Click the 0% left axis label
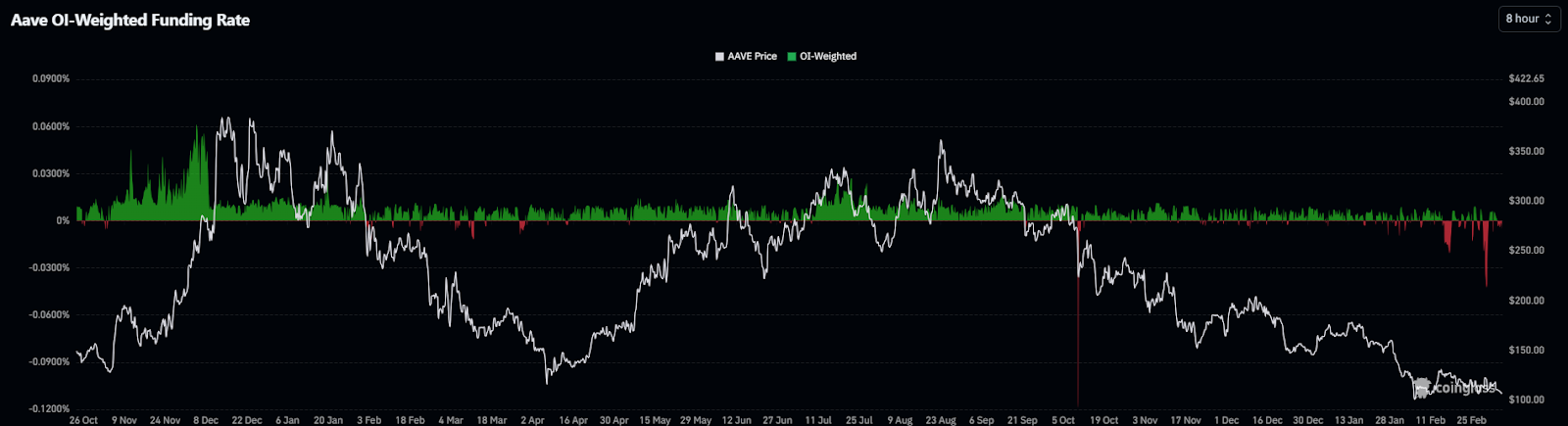This screenshot has width=1568, height=426. click(63, 220)
